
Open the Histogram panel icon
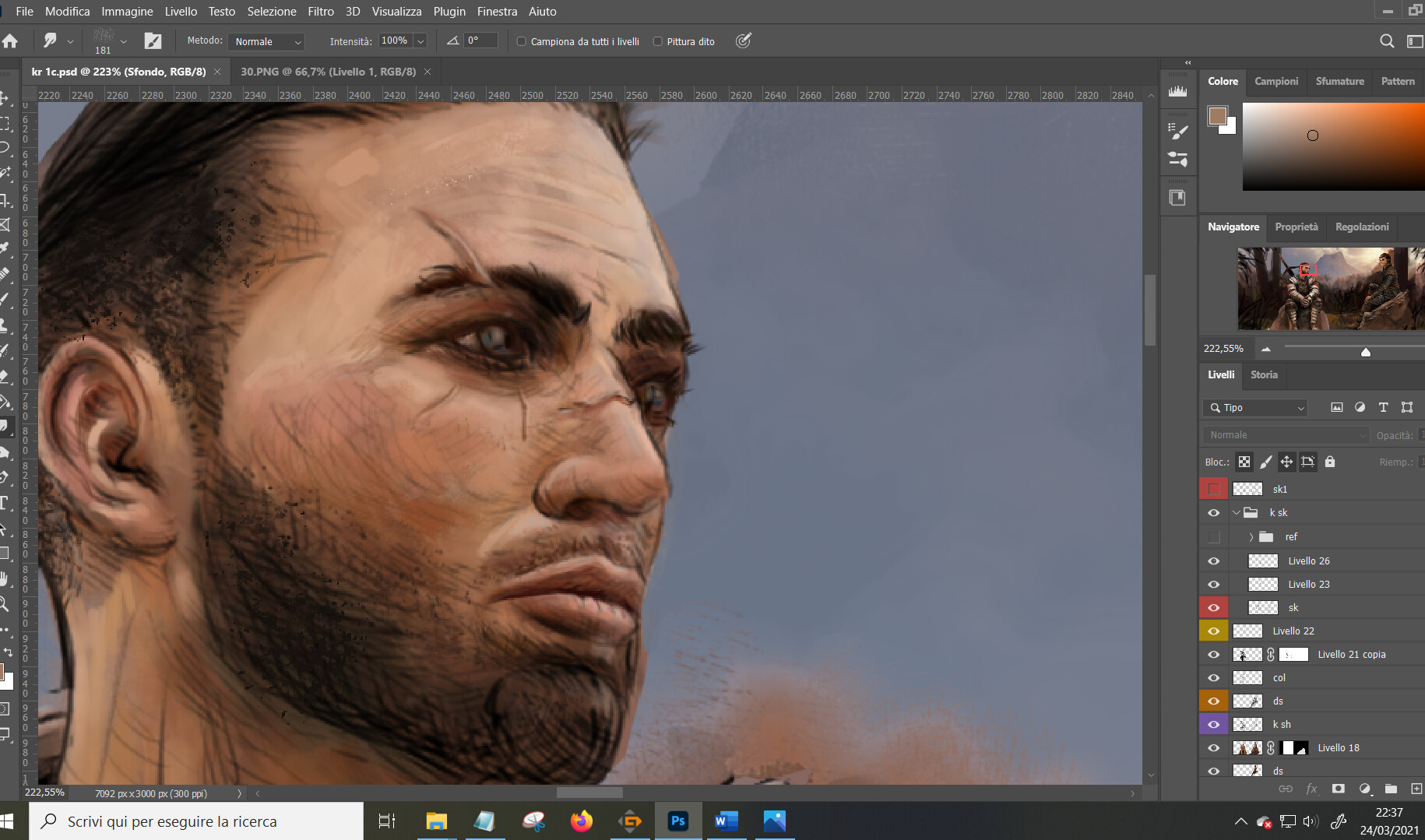click(x=1177, y=91)
